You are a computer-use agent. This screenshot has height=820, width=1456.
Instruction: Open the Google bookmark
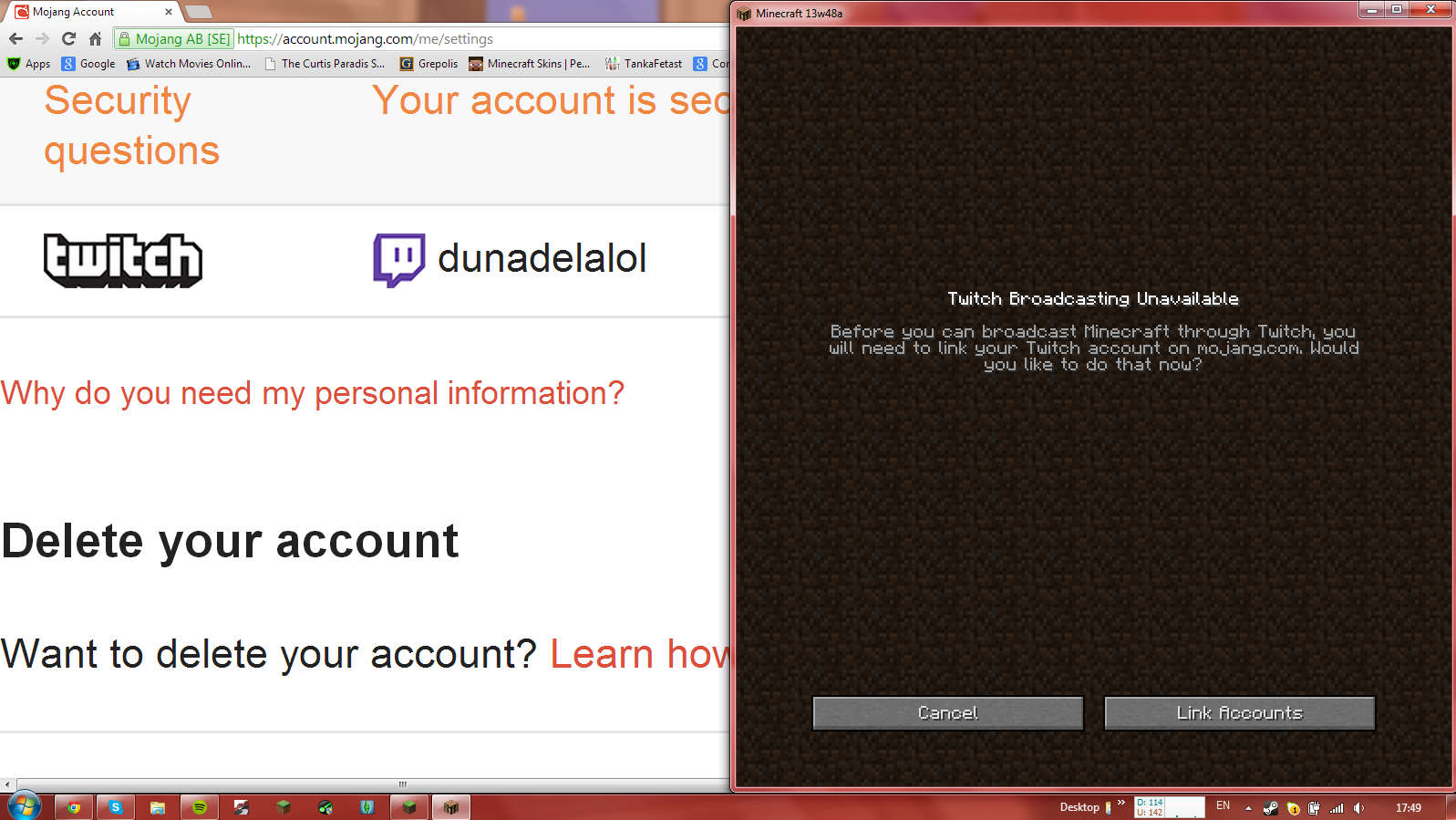[88, 64]
